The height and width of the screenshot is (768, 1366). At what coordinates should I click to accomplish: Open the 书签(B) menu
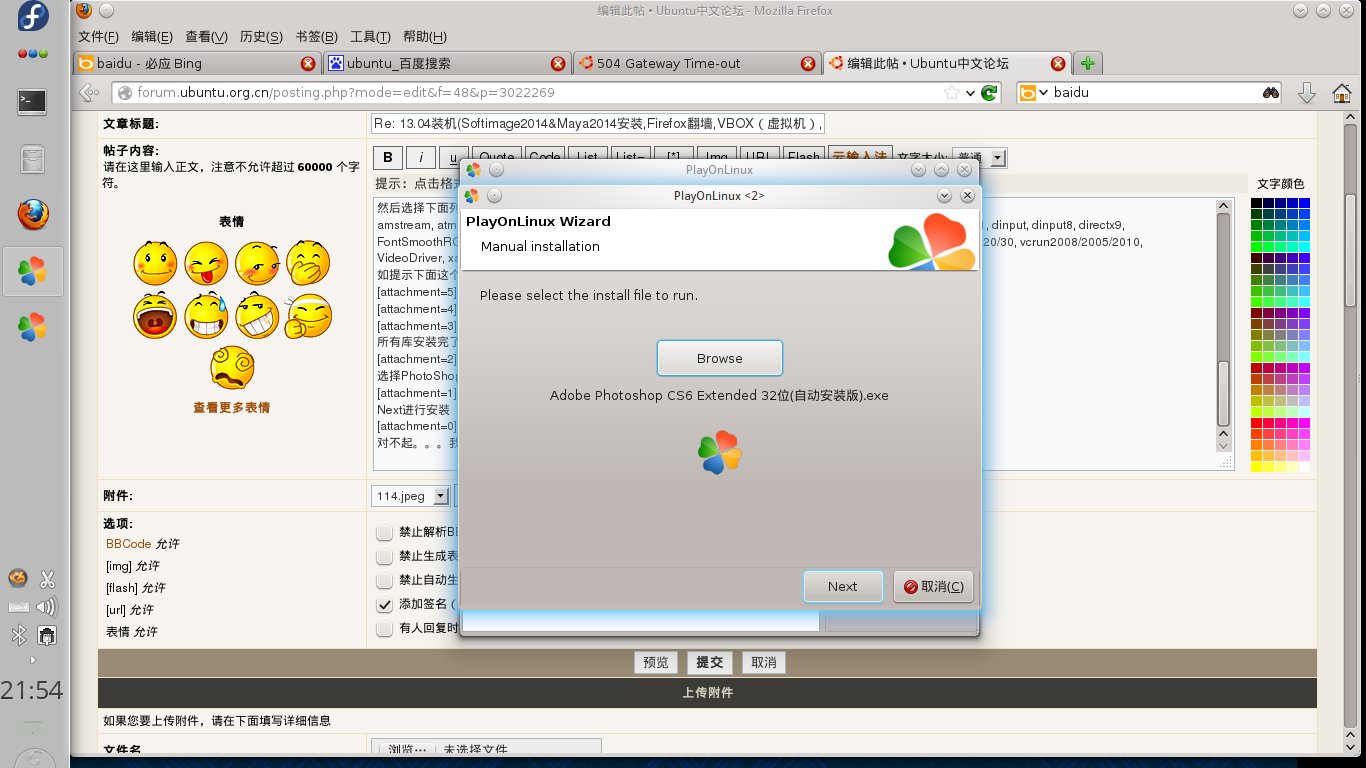coord(316,37)
